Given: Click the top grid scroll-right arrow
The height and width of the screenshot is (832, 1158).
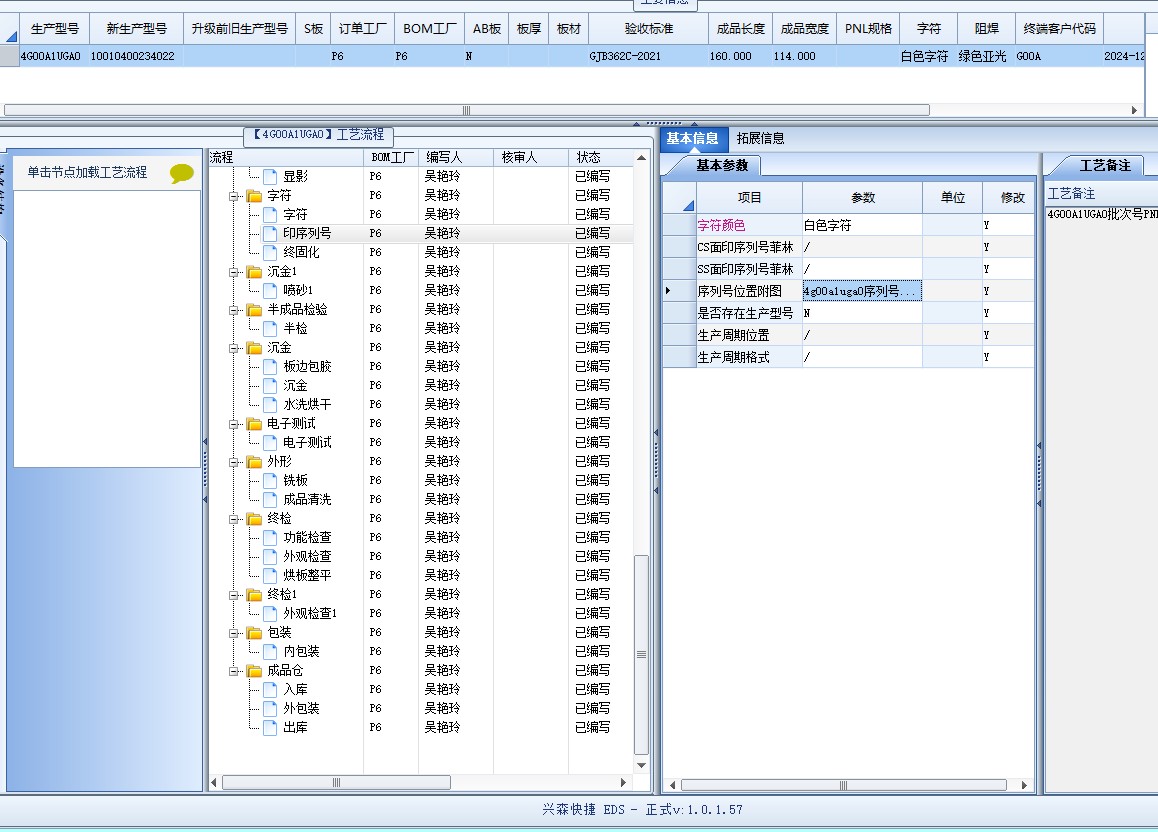Looking at the screenshot, I should 1134,111.
